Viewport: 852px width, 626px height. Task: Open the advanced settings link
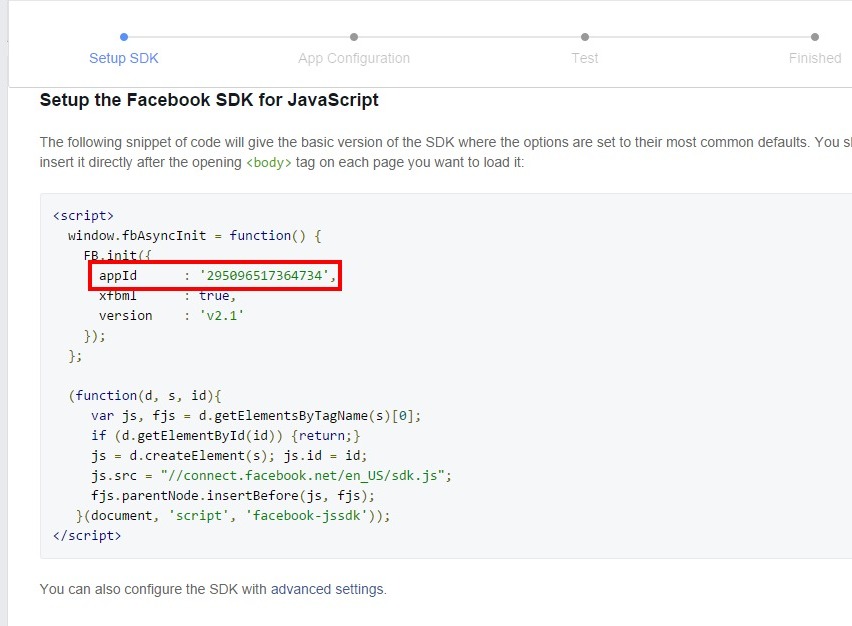click(x=327, y=589)
